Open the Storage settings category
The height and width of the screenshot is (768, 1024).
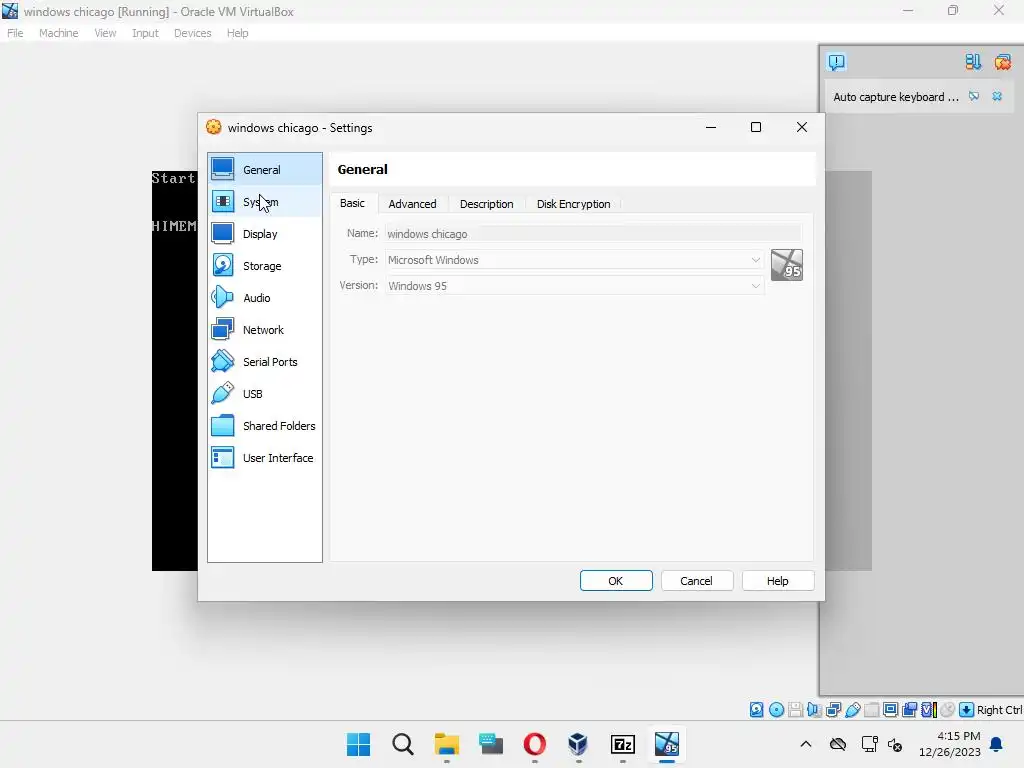coord(264,266)
